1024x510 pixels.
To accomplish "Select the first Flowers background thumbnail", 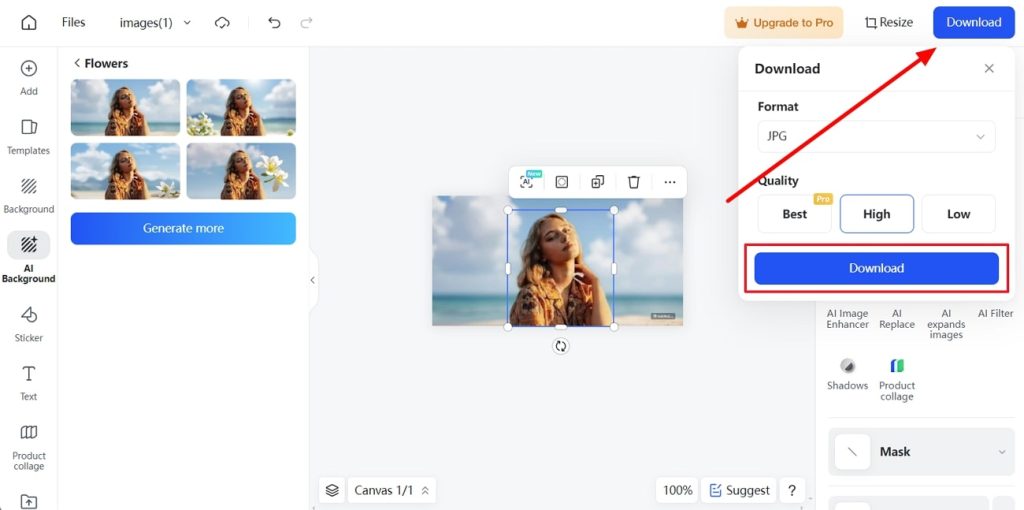I will click(x=125, y=107).
